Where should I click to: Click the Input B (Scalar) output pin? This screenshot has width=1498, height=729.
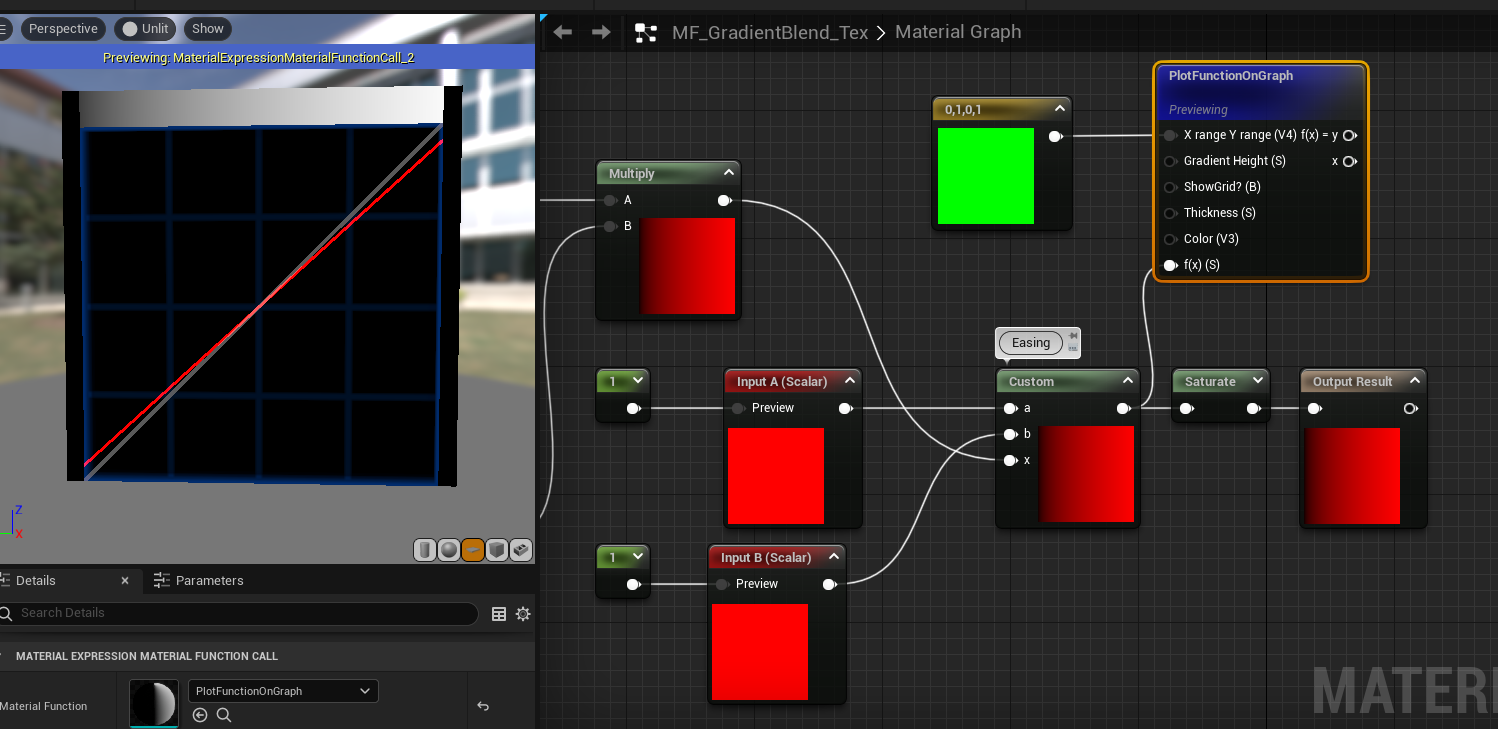[830, 584]
